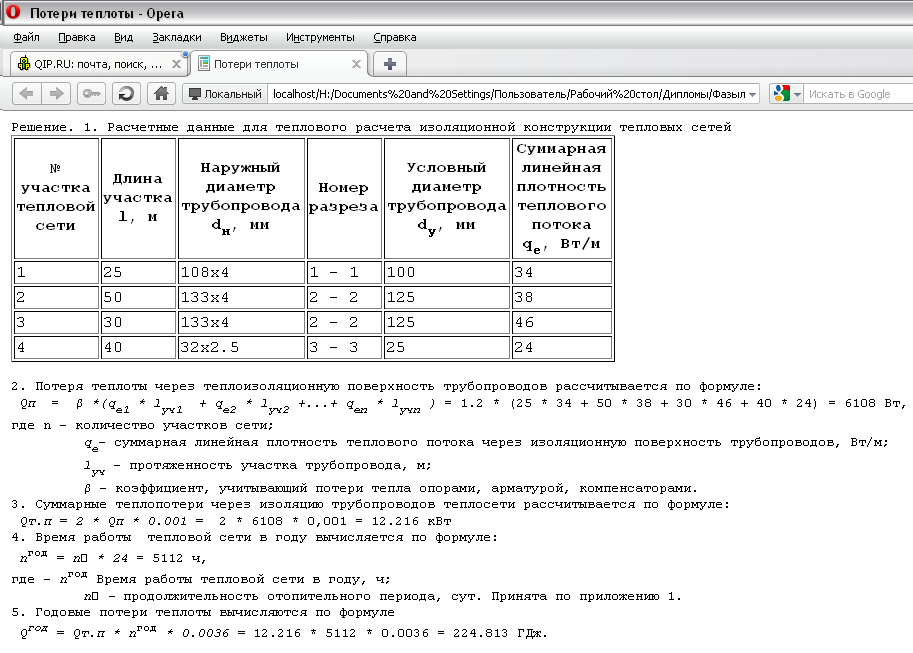
Task: Click the '32x2.5' cell
Action: coord(241,347)
